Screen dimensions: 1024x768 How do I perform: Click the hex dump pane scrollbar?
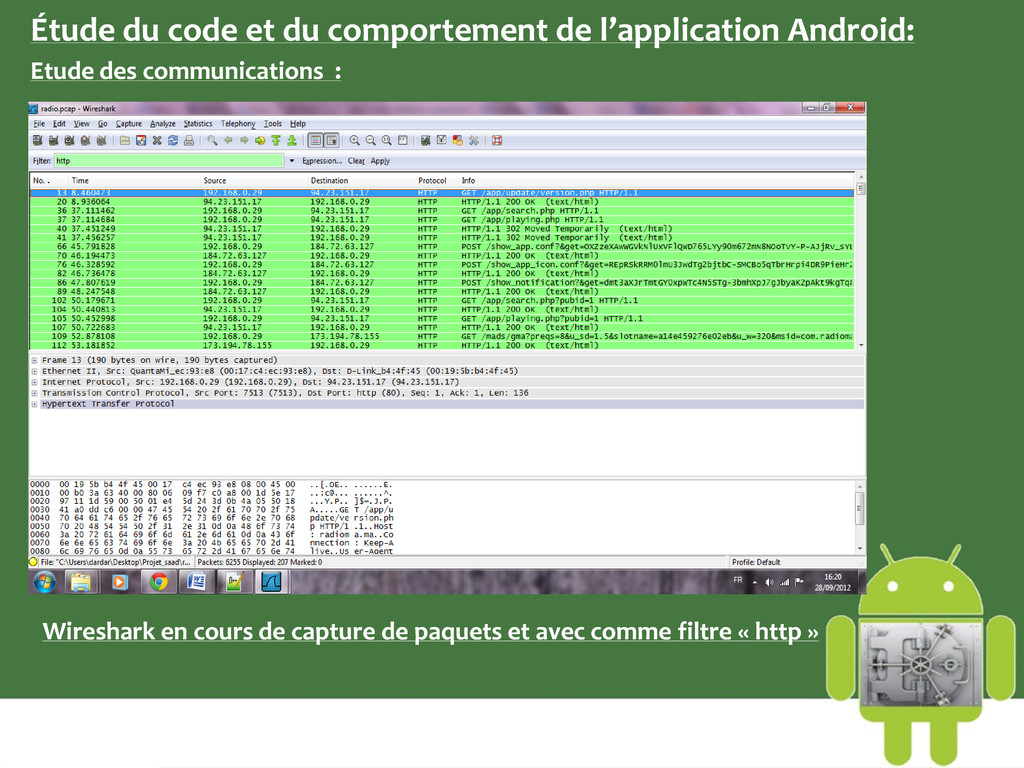860,517
